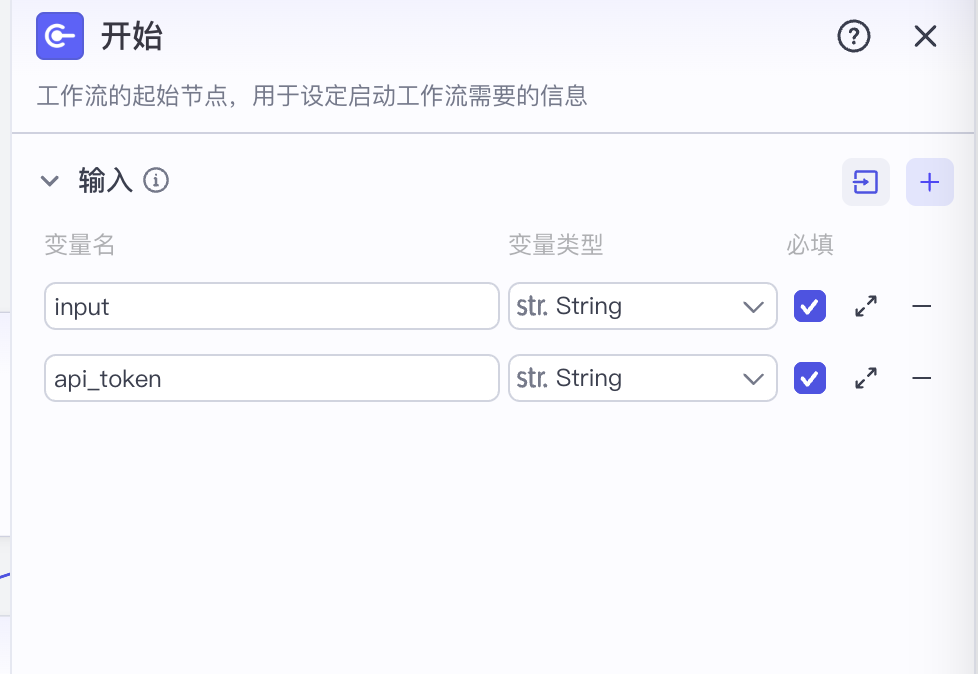The height and width of the screenshot is (674, 978).
Task: Click the info icon beside 输入
Action: 156,181
